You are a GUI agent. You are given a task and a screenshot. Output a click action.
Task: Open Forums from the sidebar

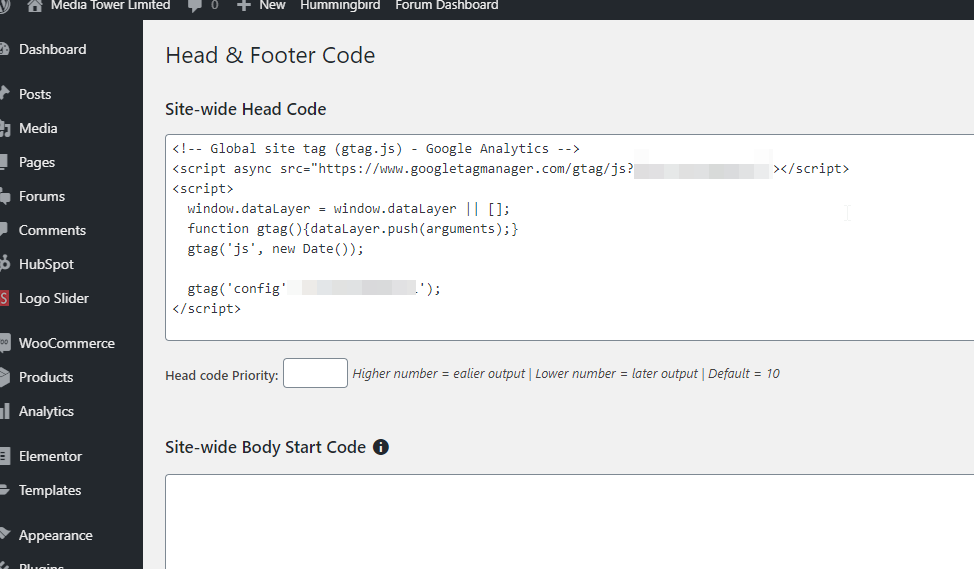[x=42, y=196]
